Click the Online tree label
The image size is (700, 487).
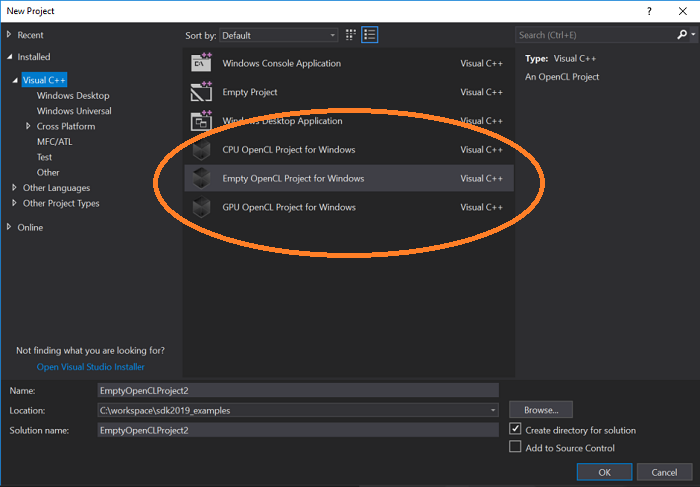click(30, 227)
